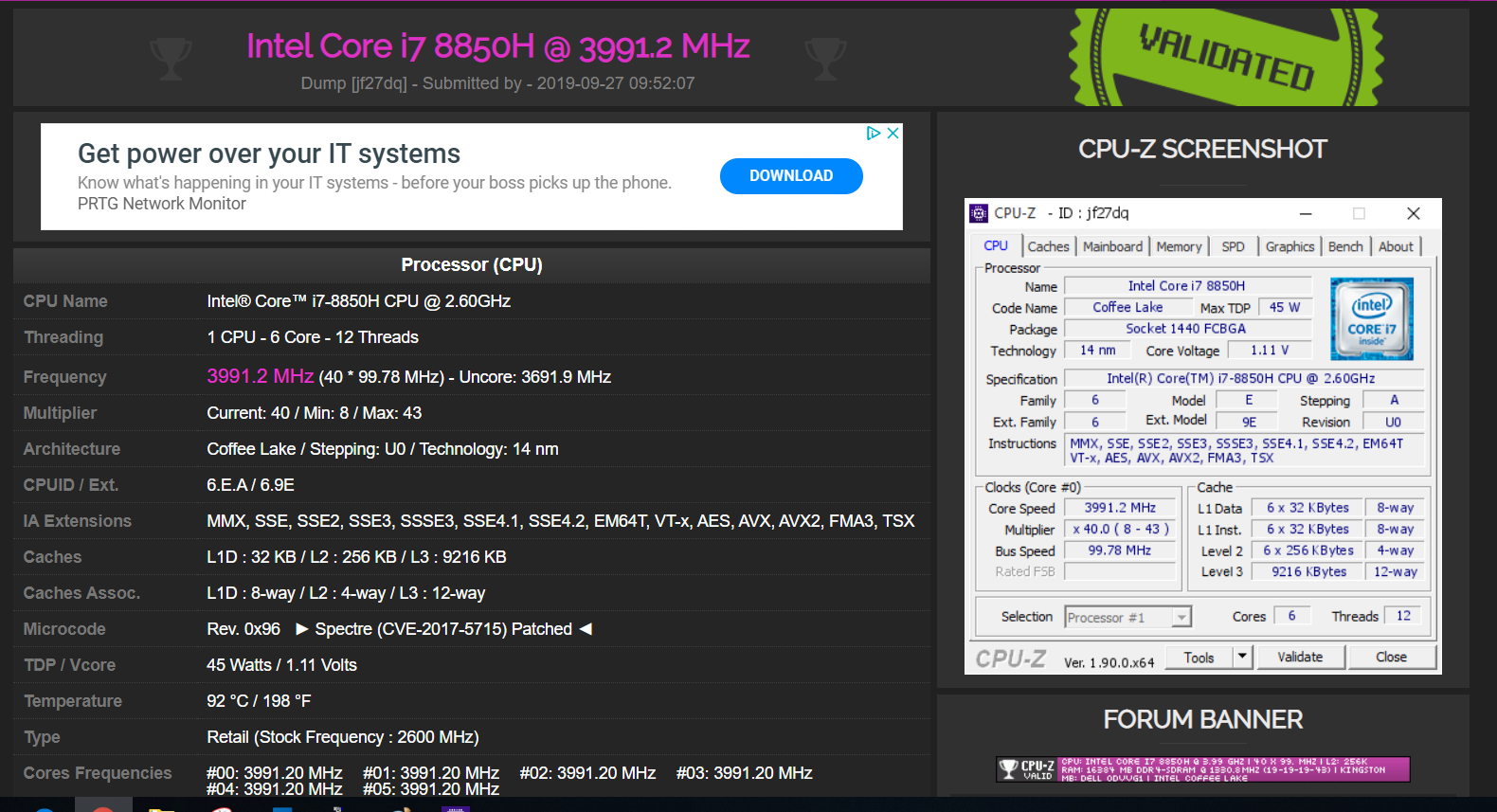This screenshot has width=1497, height=812.
Task: Select the SPD tab in CPU-Z
Action: (1233, 246)
